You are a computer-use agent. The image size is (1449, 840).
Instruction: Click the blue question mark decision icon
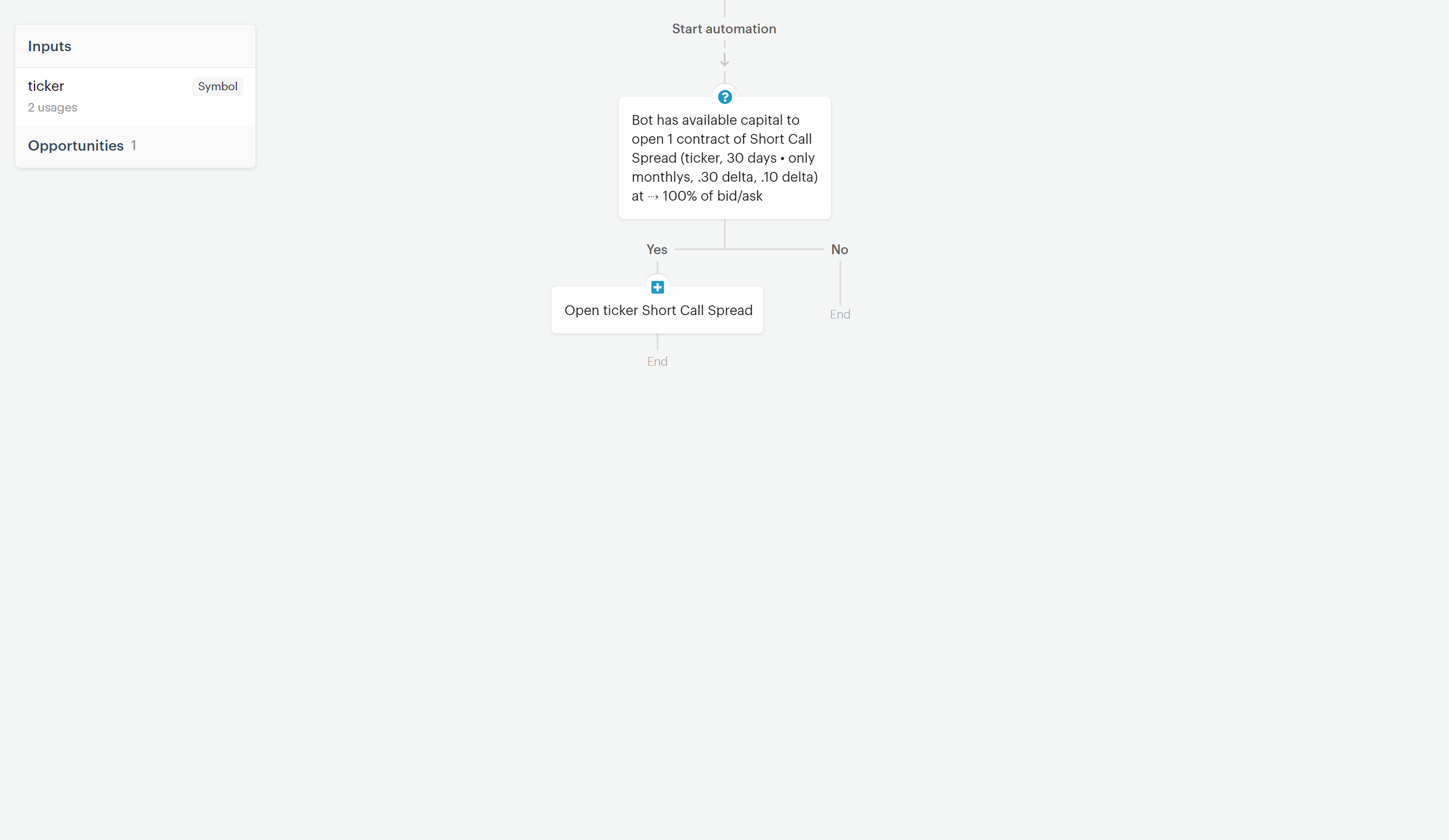(x=724, y=97)
